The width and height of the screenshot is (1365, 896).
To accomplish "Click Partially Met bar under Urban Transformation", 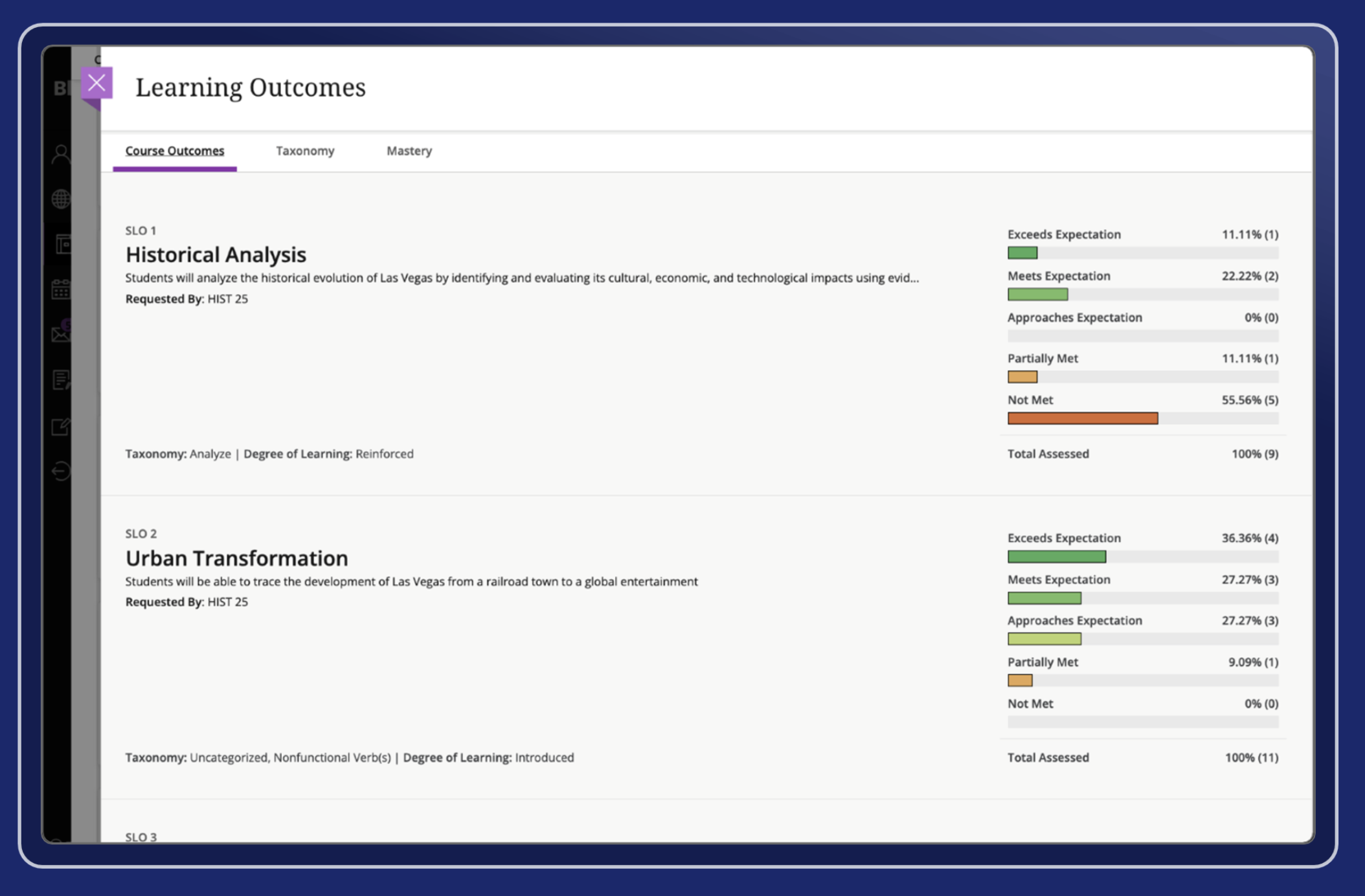I will point(1020,680).
